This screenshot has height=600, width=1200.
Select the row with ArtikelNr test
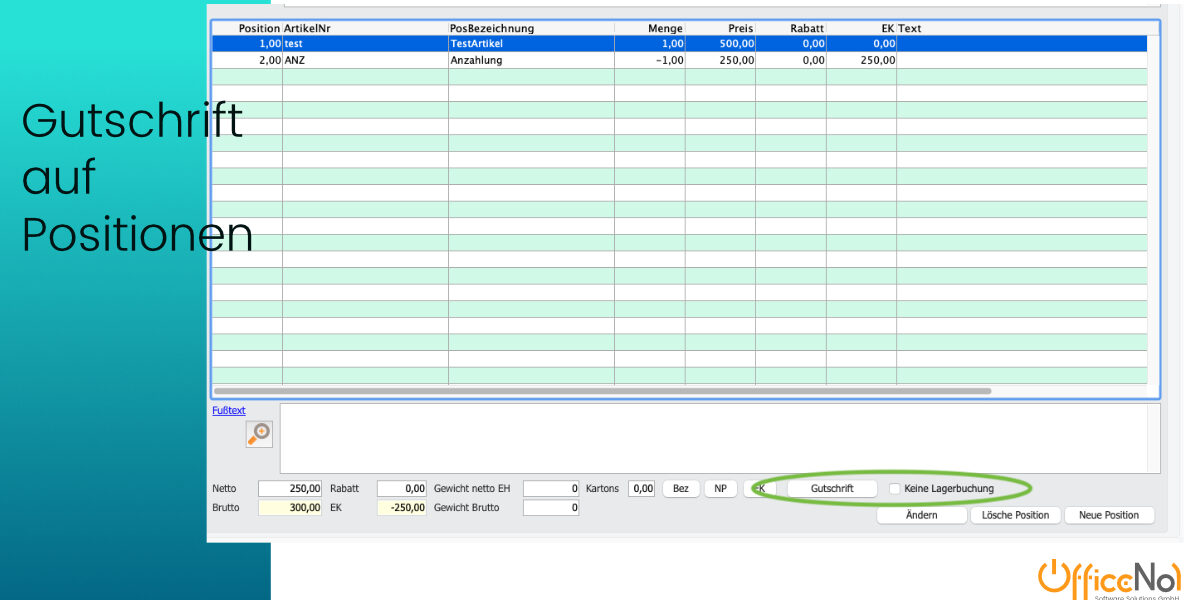coord(679,44)
